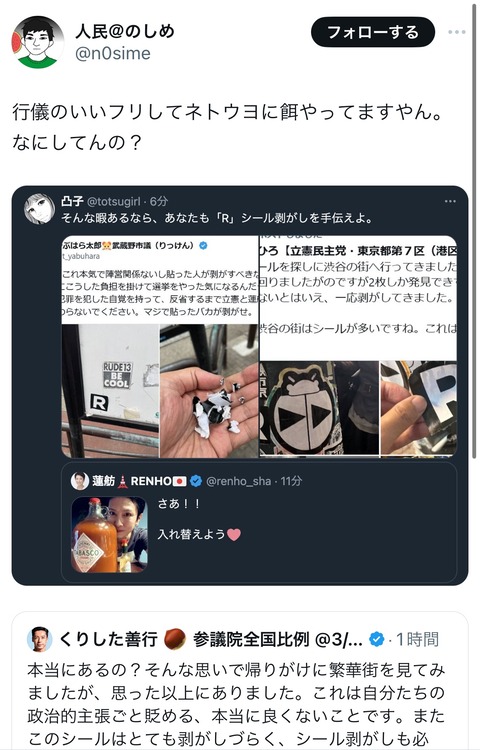480x750 pixels.
Task: Open the three-dot menu in 凸子's quoted tweet
Action: (x=450, y=201)
